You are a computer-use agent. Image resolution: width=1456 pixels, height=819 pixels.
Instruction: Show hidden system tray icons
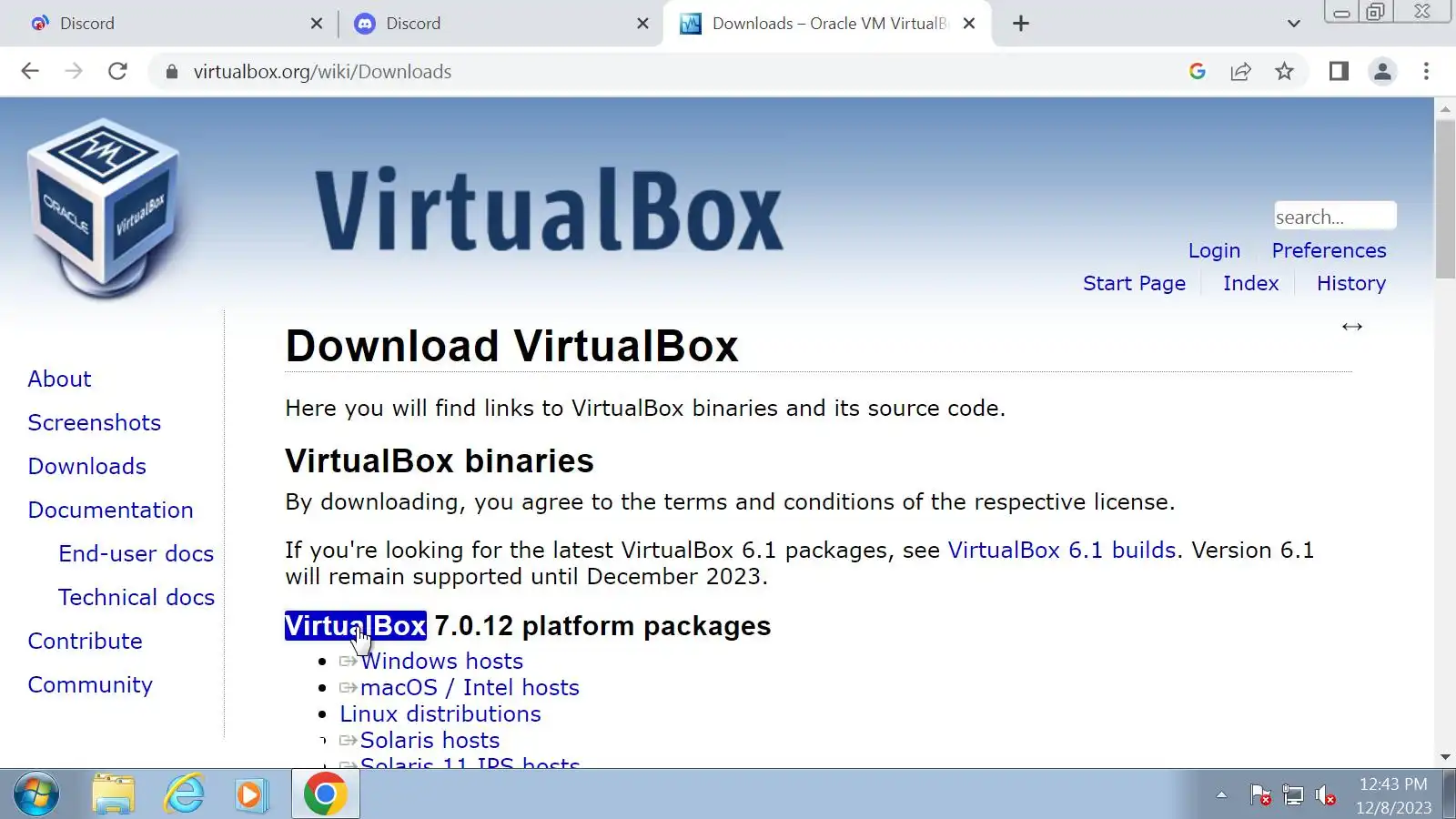pos(1221,795)
